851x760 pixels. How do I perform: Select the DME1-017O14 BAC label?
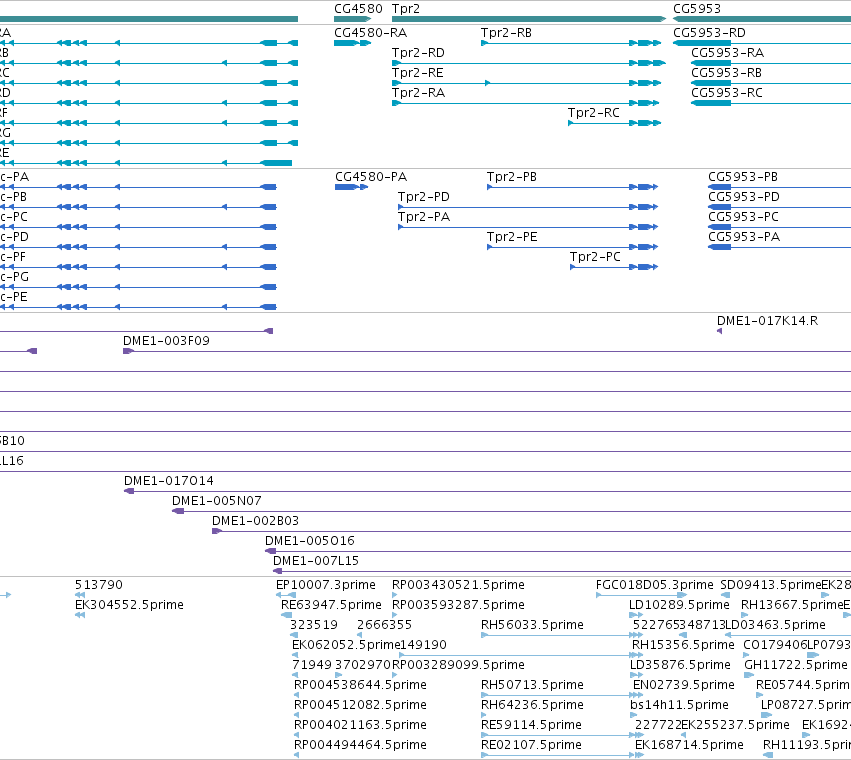click(169, 481)
